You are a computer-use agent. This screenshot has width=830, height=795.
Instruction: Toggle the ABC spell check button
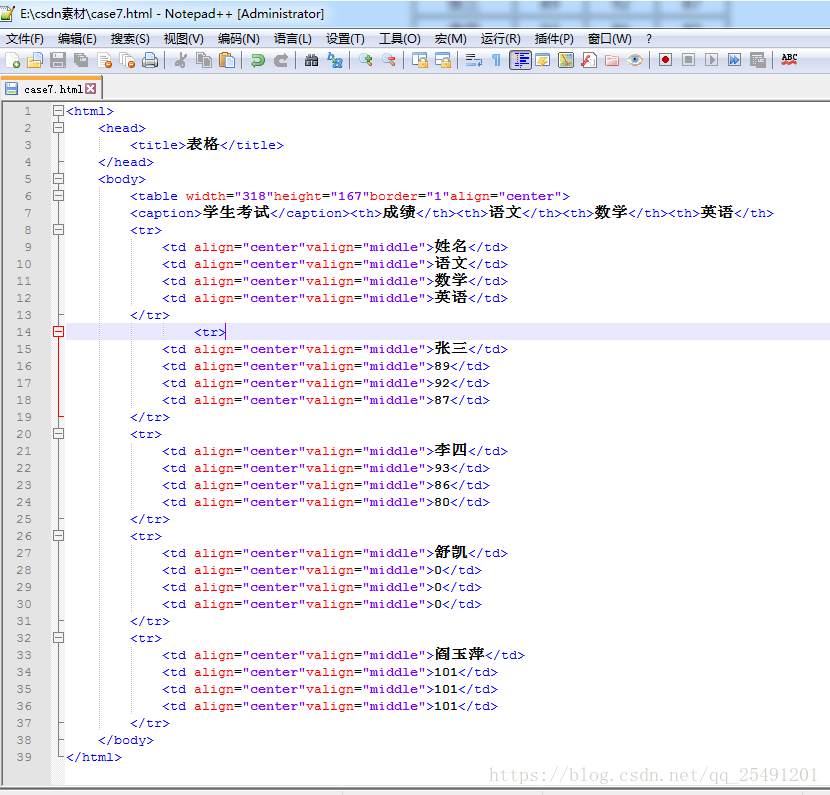(789, 60)
